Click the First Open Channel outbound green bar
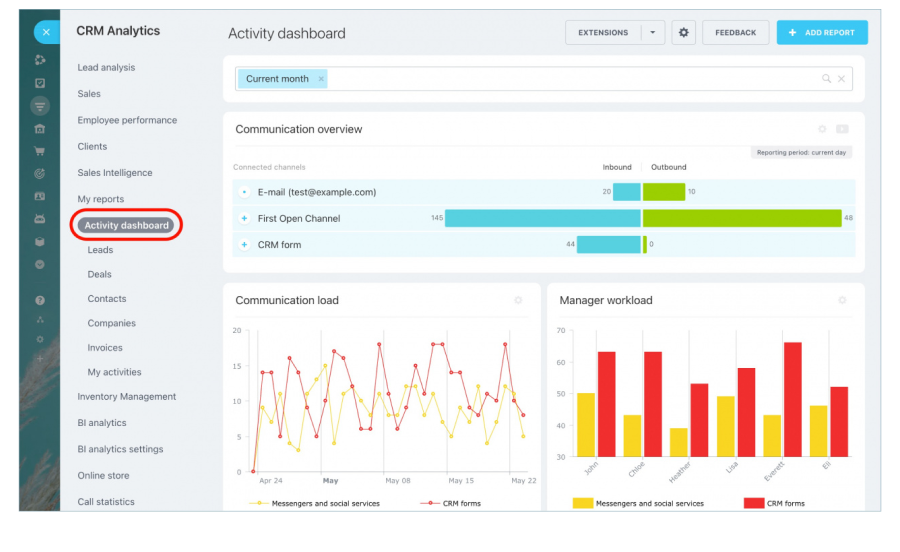 pyautogui.click(x=742, y=218)
